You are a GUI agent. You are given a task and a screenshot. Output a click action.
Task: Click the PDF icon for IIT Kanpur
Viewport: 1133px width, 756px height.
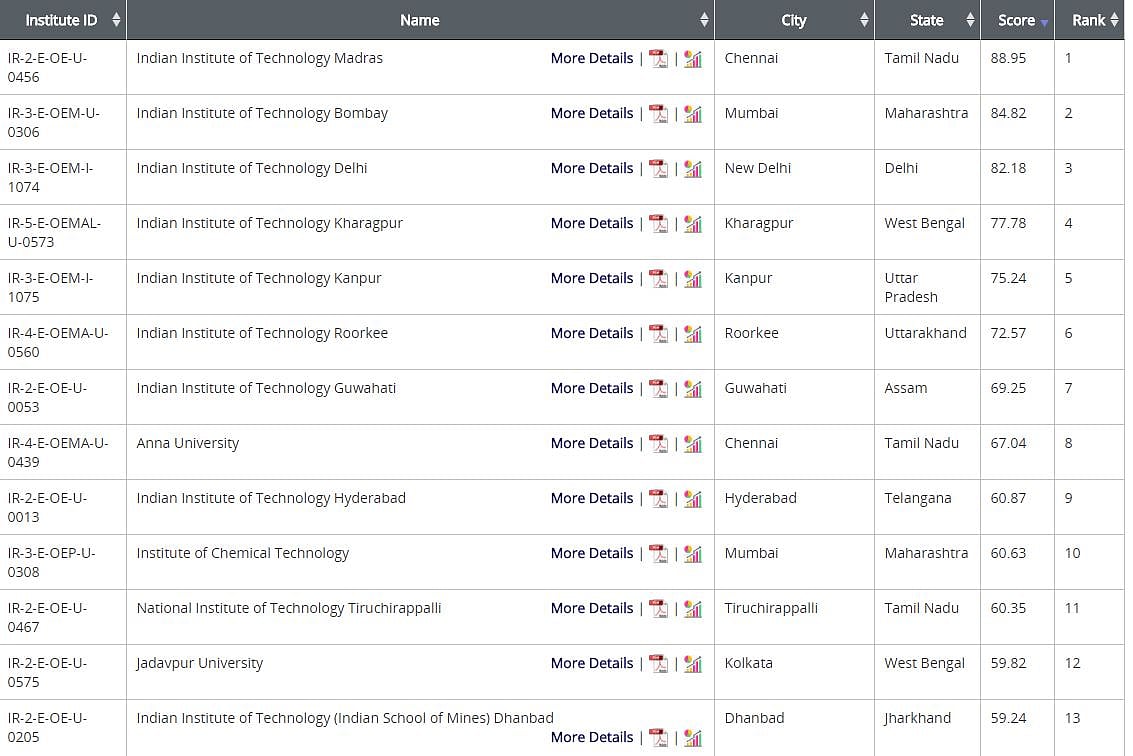pos(659,279)
